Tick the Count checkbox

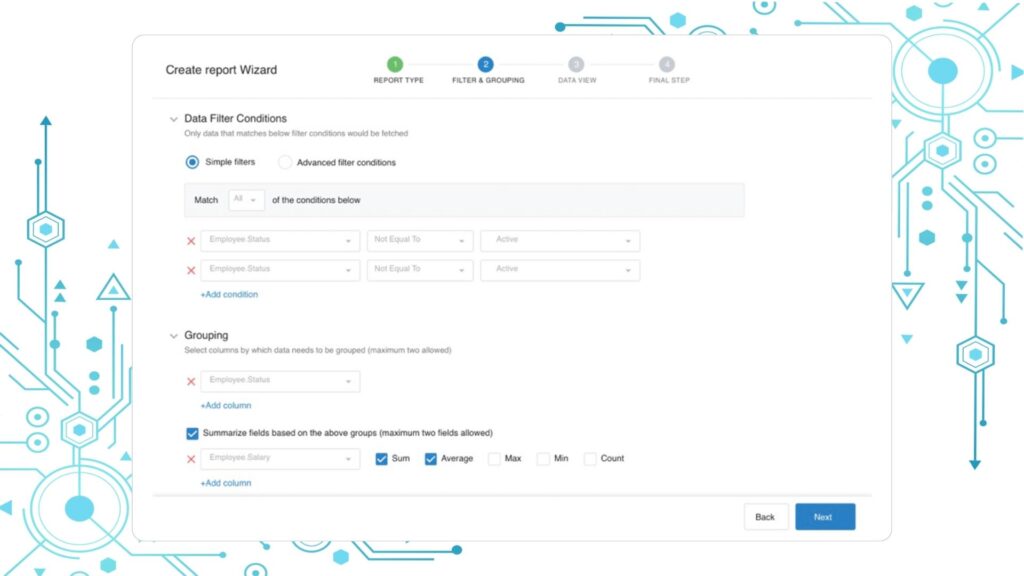pos(590,459)
